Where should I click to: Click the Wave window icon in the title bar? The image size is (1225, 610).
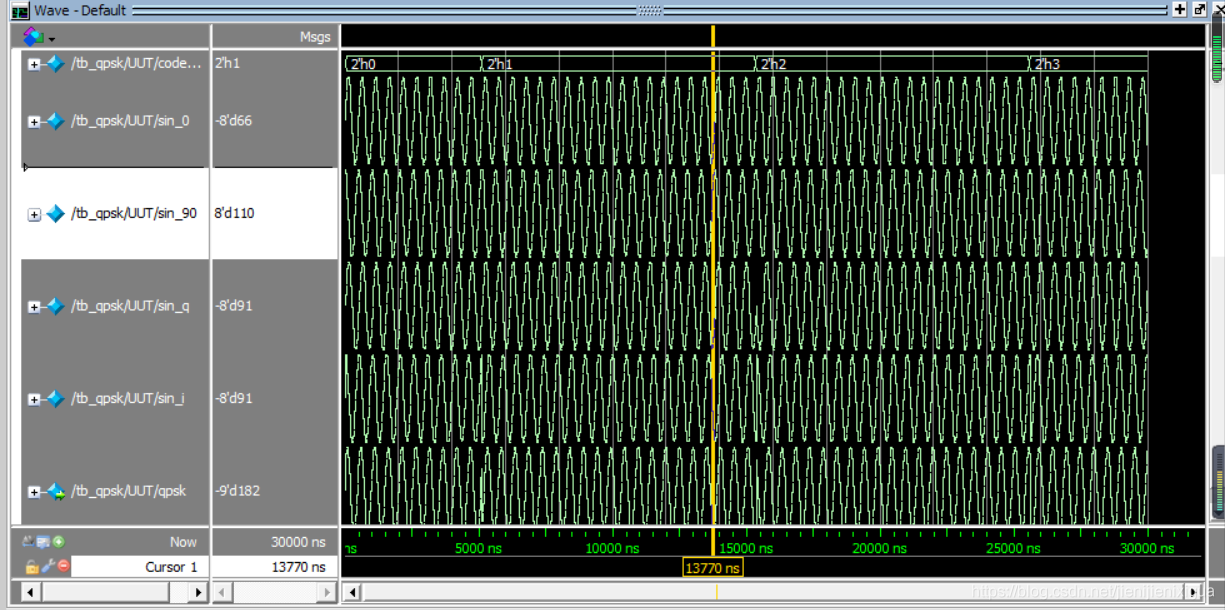pyautogui.click(x=19, y=10)
